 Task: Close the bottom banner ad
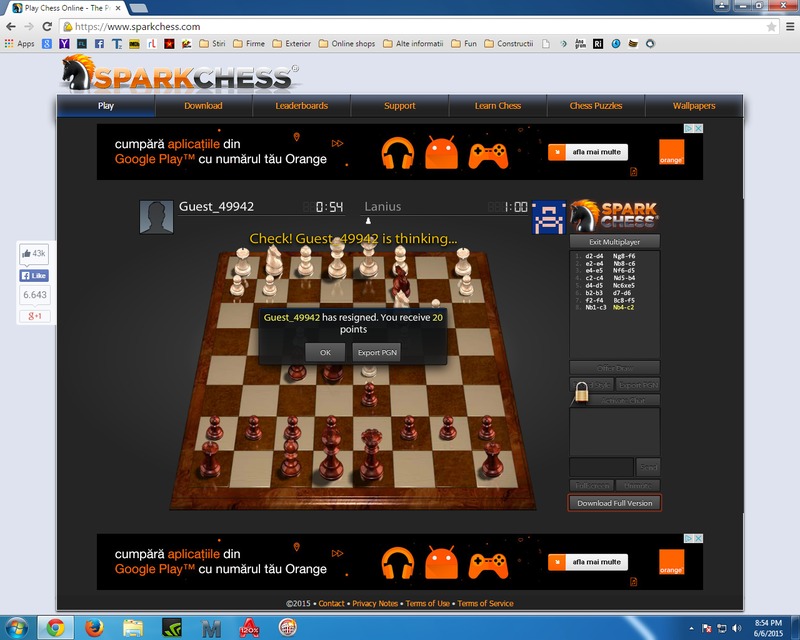pos(698,538)
